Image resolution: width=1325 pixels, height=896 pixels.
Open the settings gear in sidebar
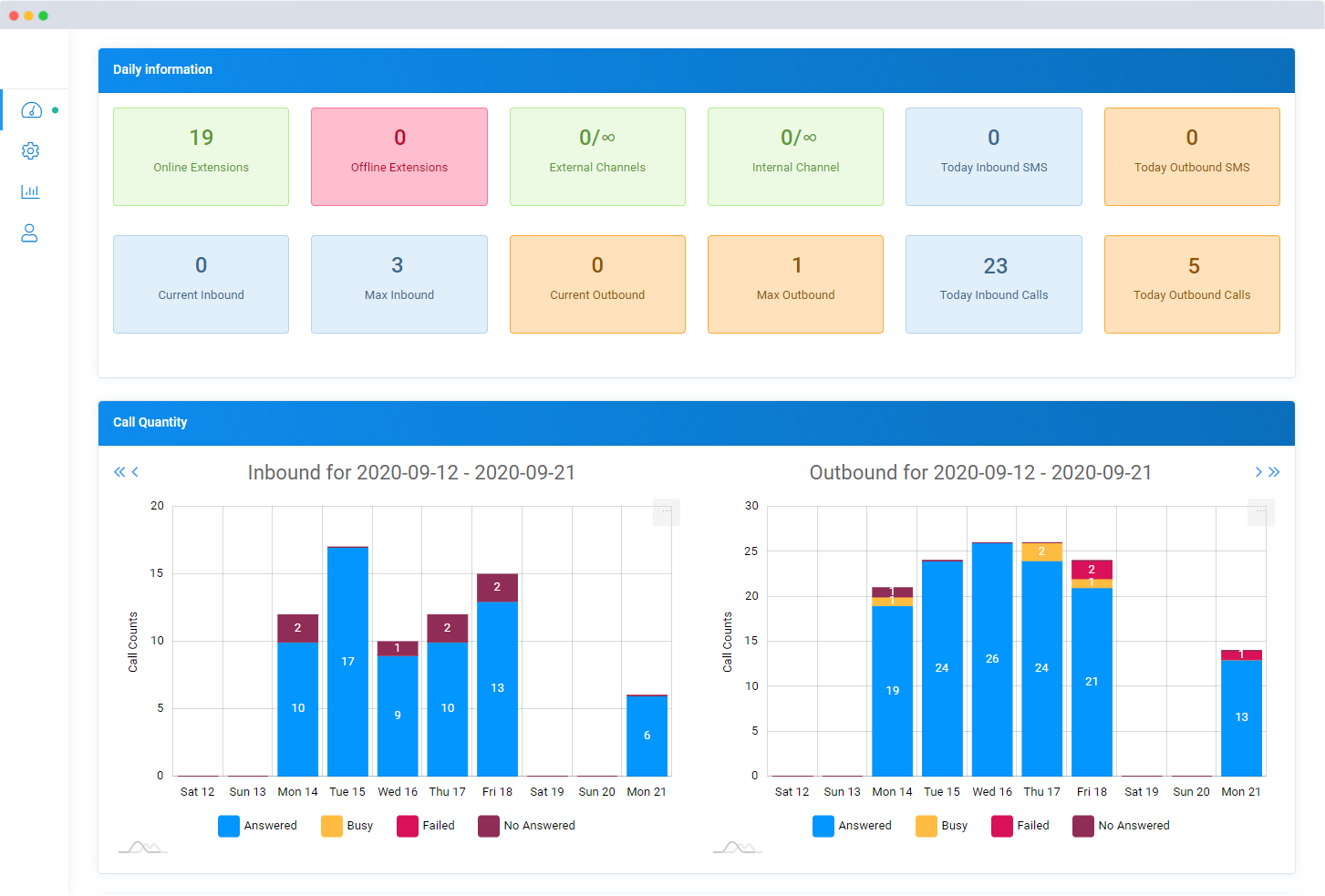tap(30, 151)
